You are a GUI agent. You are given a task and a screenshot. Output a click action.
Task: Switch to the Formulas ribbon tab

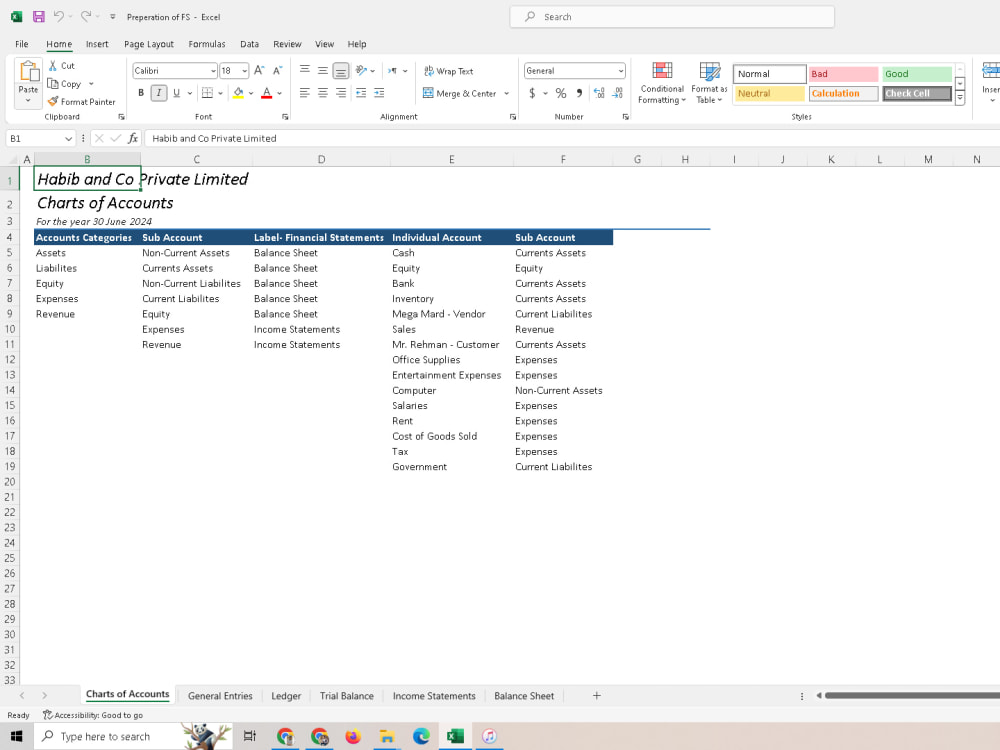(x=207, y=44)
